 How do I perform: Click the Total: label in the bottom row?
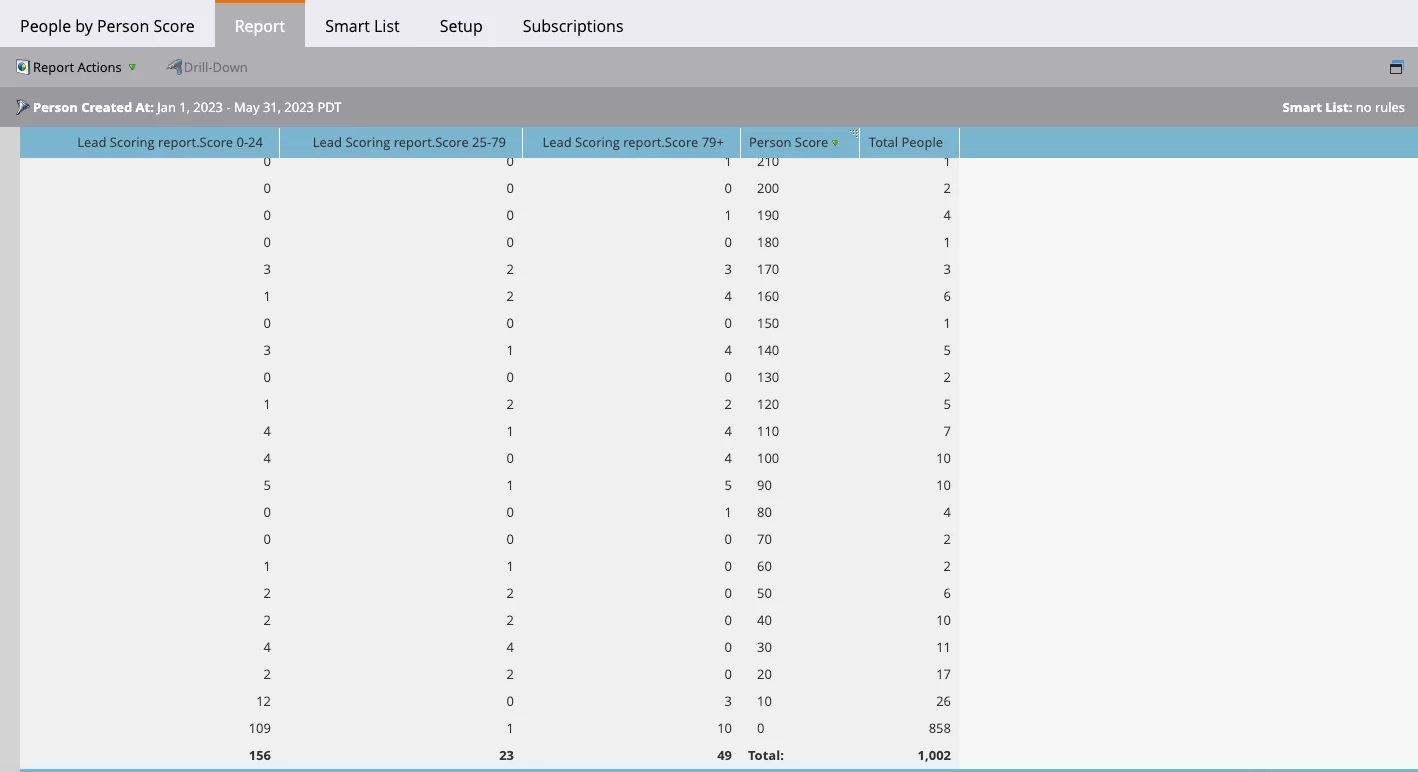pyautogui.click(x=766, y=755)
